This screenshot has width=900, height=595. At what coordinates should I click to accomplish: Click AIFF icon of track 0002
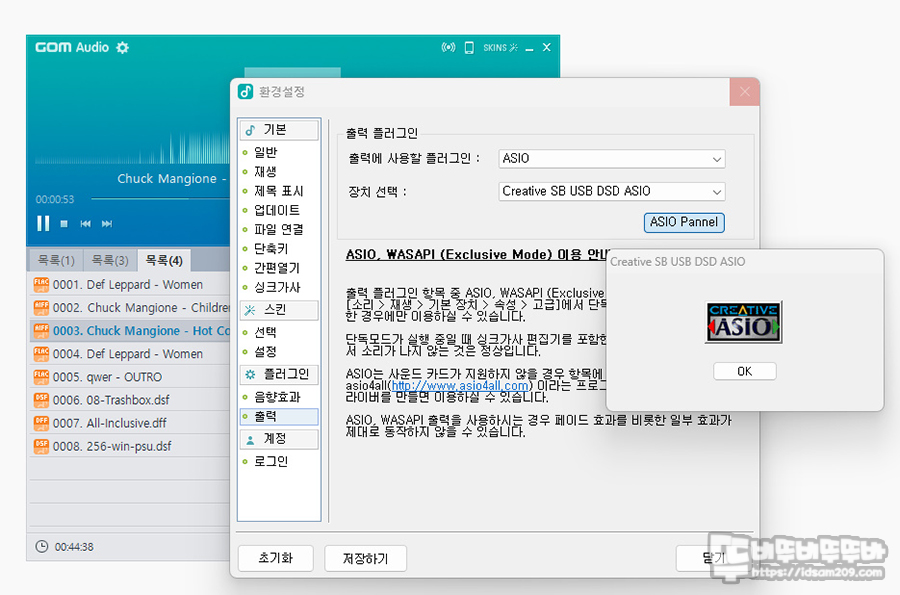tap(41, 308)
